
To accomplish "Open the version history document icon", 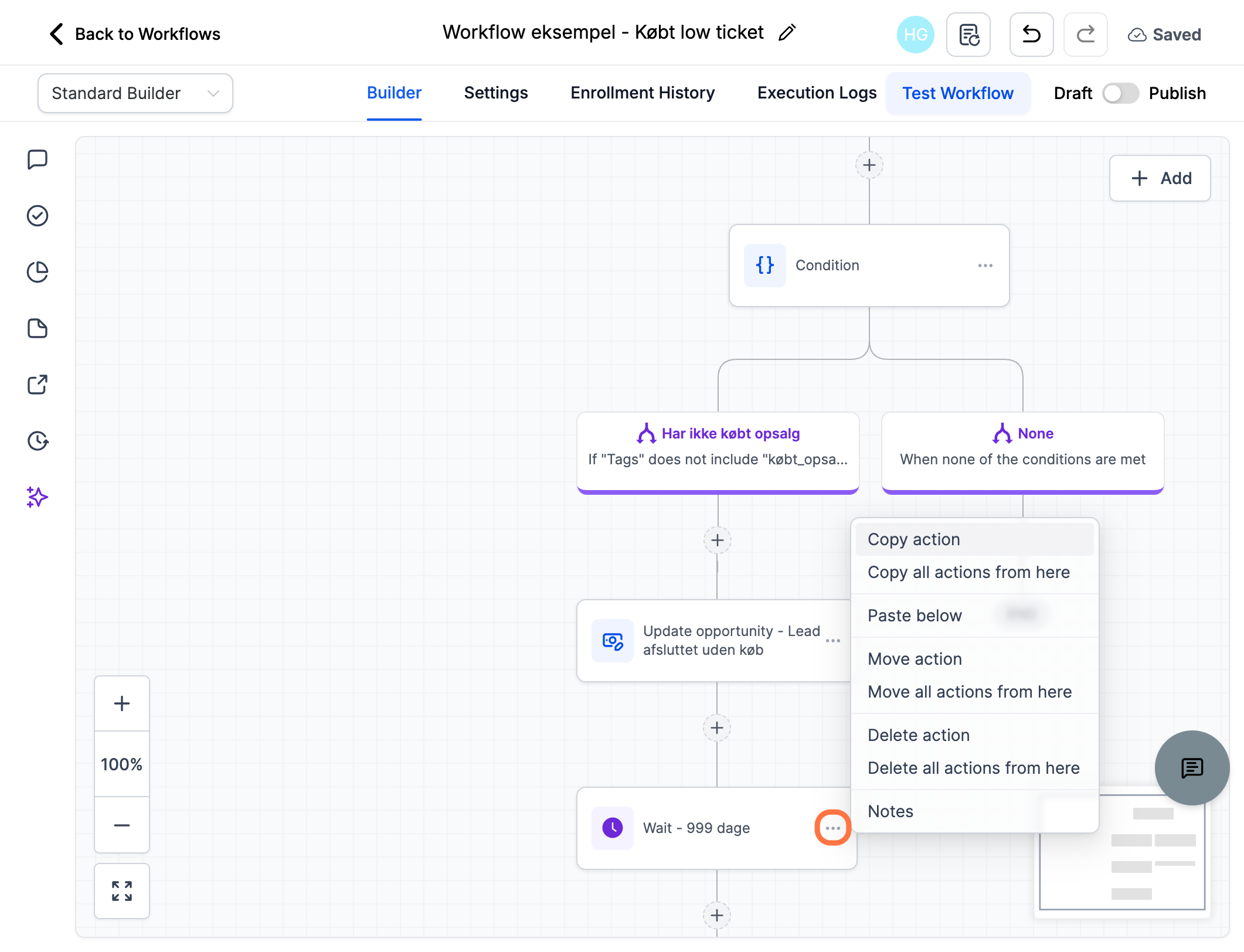I will pyautogui.click(x=968, y=35).
